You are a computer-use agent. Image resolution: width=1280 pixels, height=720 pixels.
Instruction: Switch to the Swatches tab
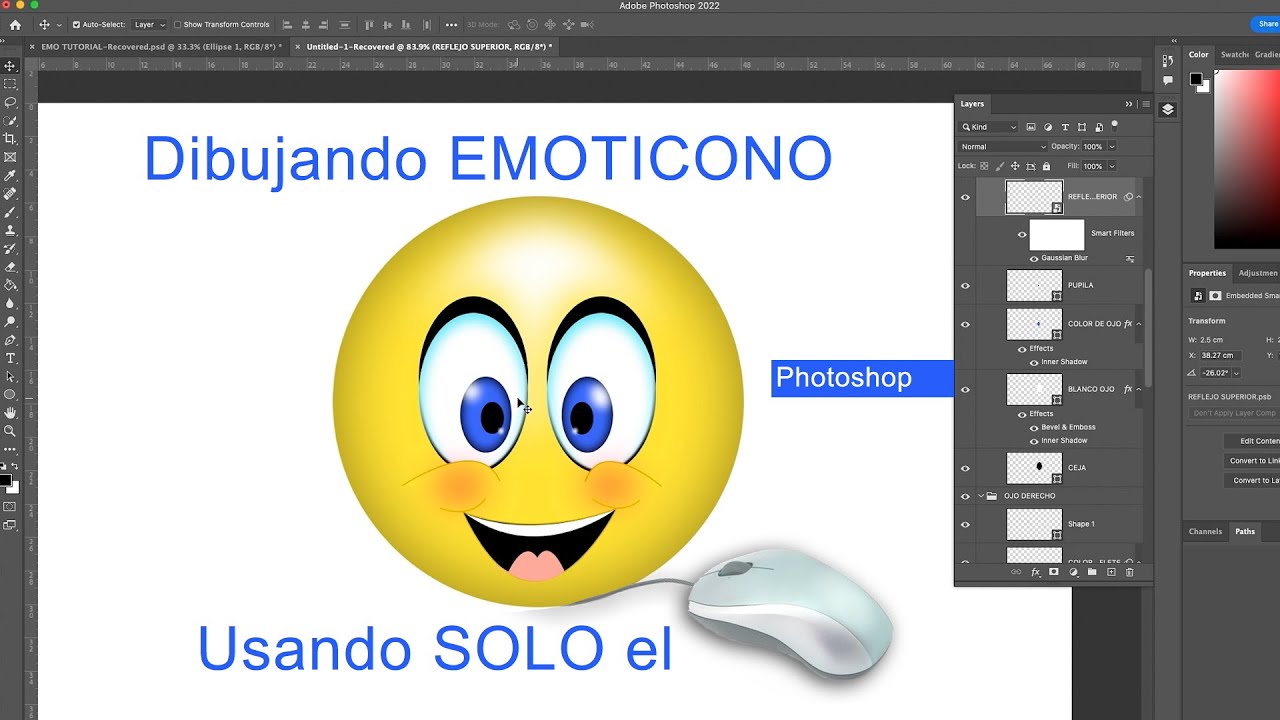click(x=1234, y=55)
